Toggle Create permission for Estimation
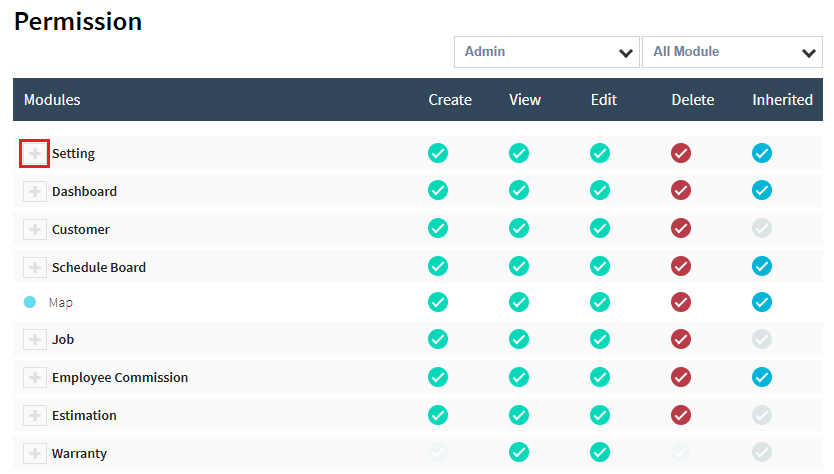Screen dimensions: 834x474 pos(438,415)
